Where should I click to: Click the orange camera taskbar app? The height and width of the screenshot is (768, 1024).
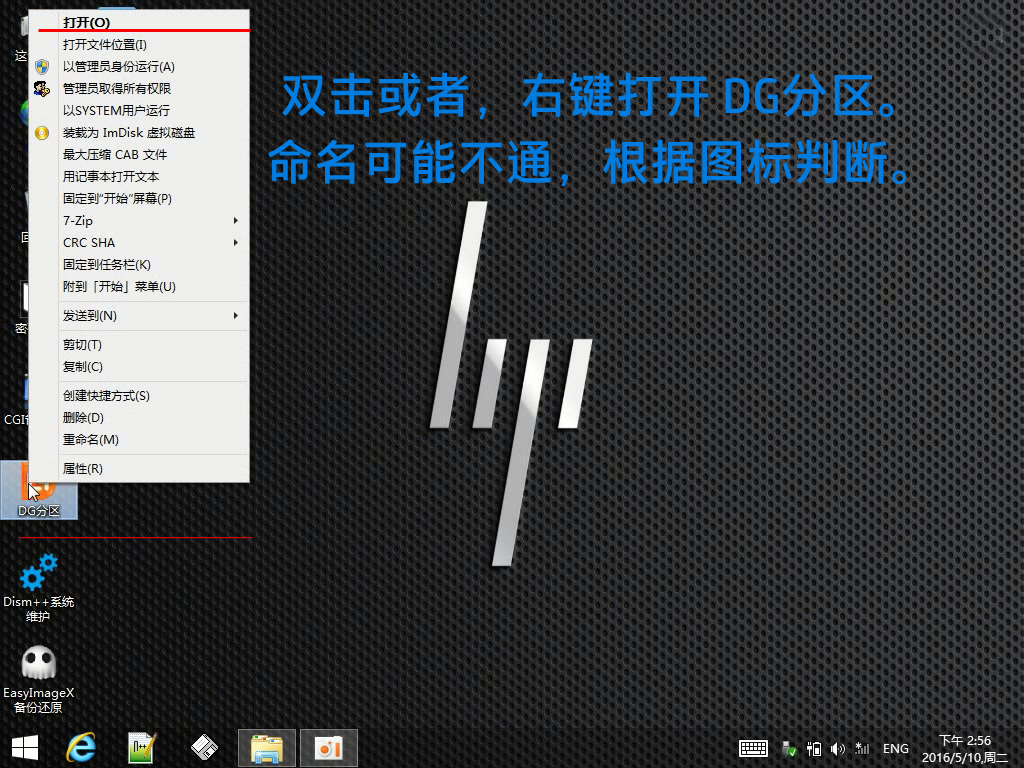[x=328, y=748]
